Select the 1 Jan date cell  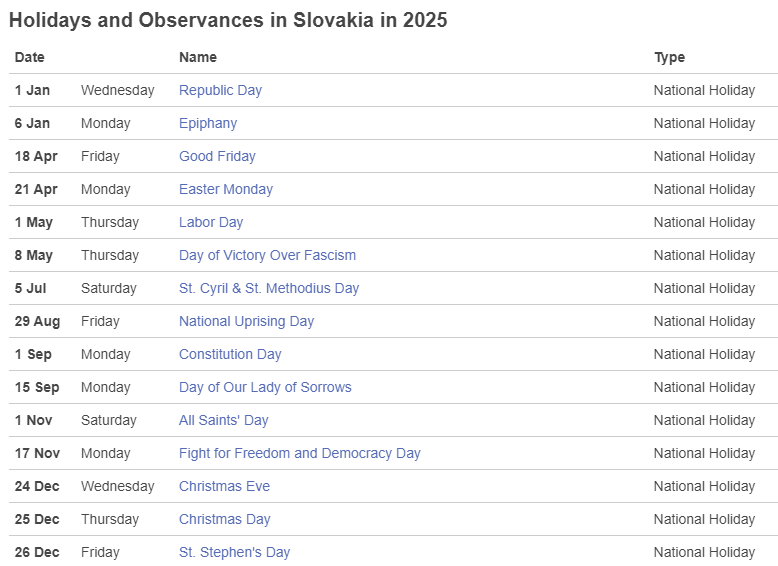tap(32, 90)
